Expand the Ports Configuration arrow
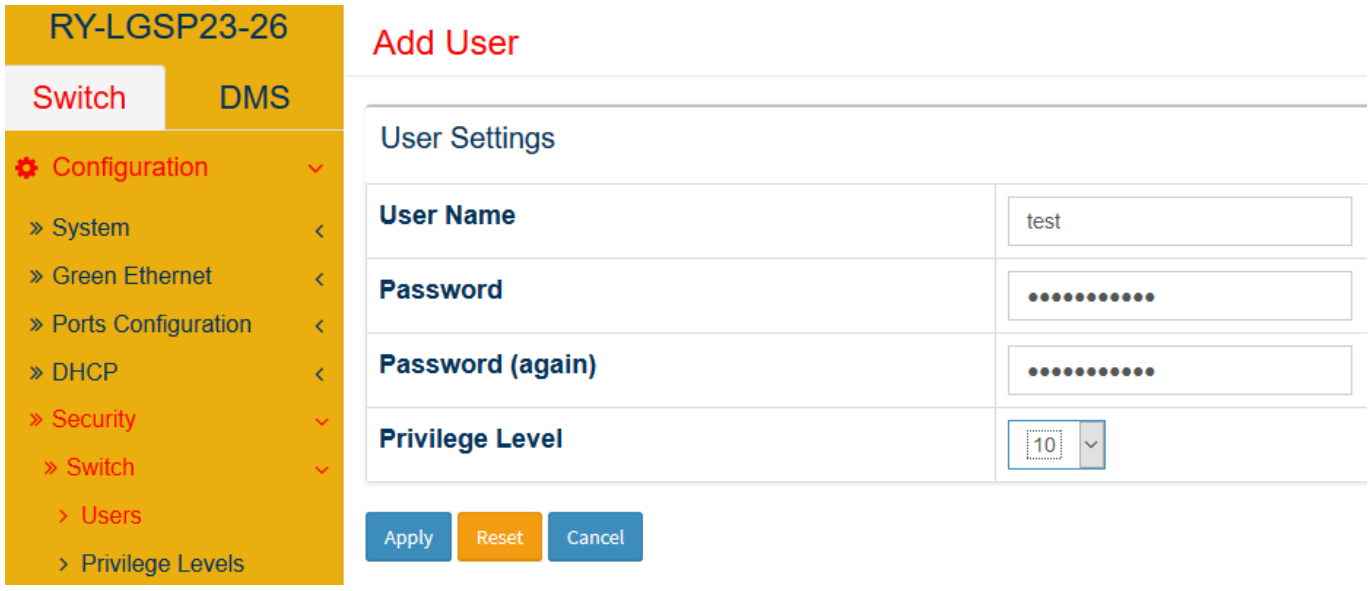Image resolution: width=1372 pixels, height=591 pixels. pyautogui.click(x=319, y=326)
